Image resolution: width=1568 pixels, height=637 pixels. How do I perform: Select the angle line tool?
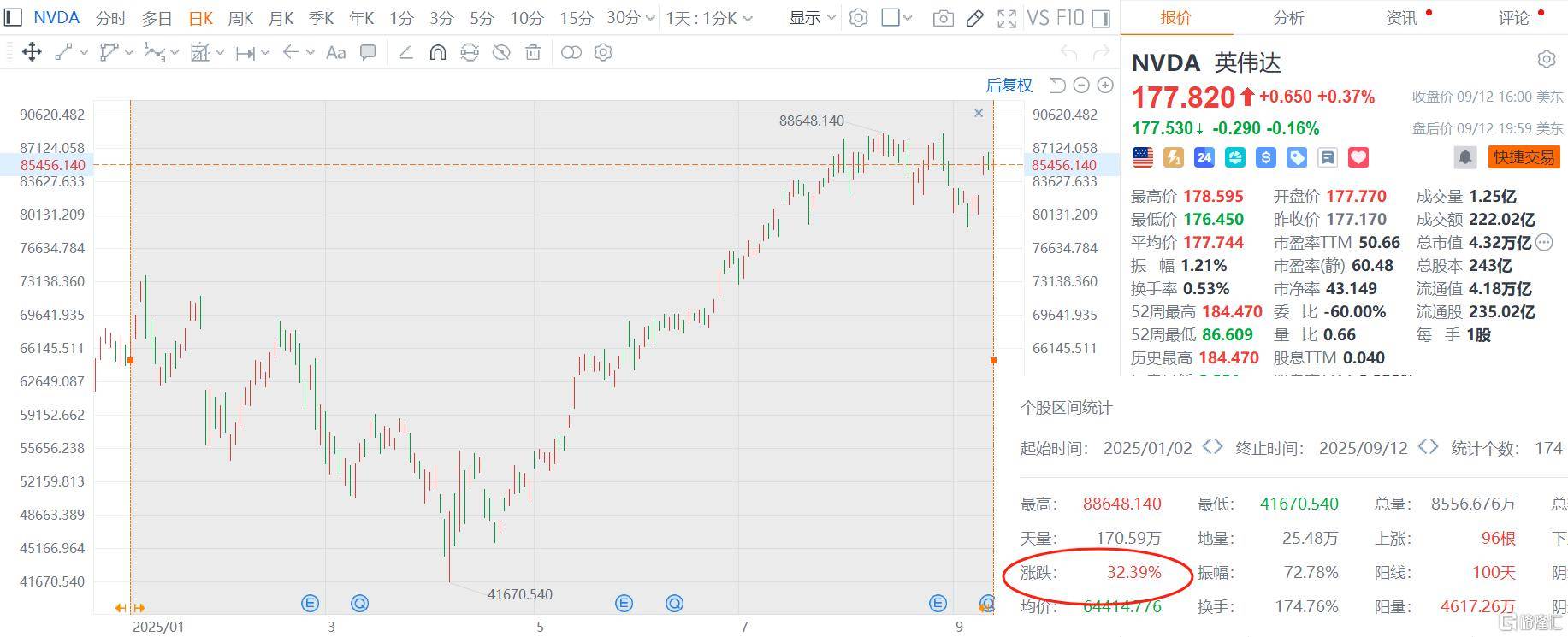click(x=406, y=53)
